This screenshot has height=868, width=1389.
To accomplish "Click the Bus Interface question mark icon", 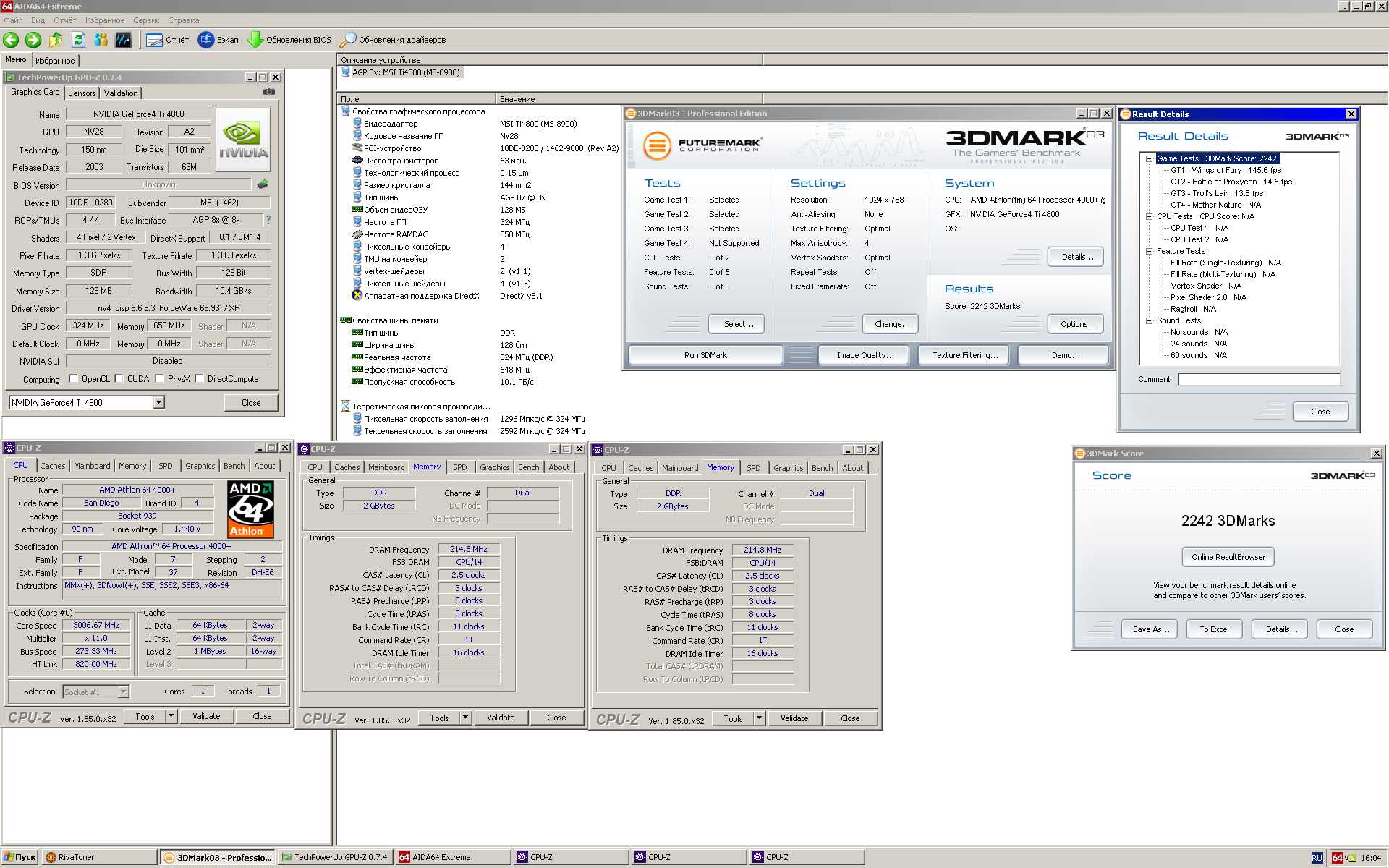I will click(x=268, y=220).
